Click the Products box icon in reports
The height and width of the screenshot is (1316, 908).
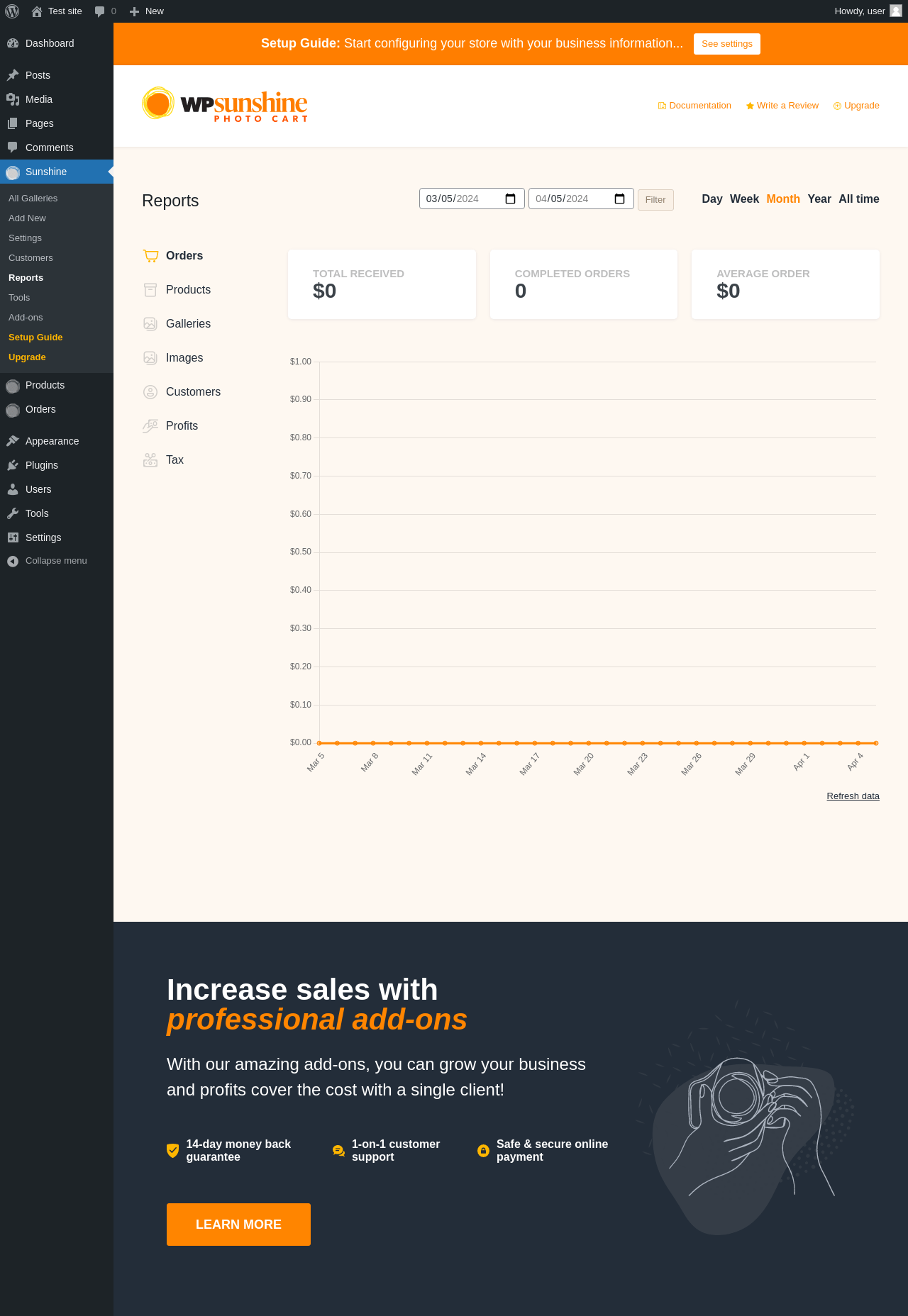(x=150, y=290)
